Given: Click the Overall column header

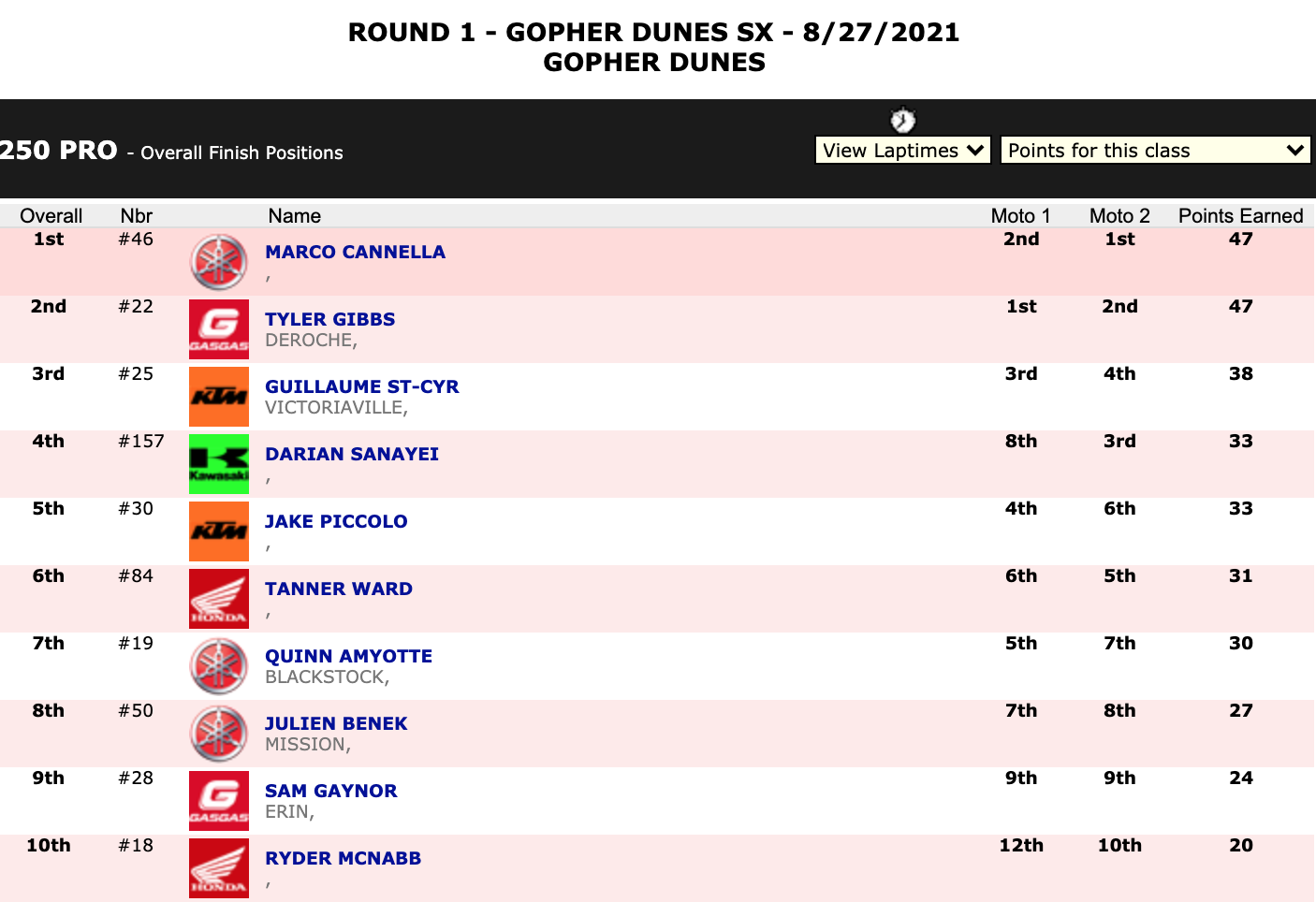Looking at the screenshot, I should [x=51, y=216].
